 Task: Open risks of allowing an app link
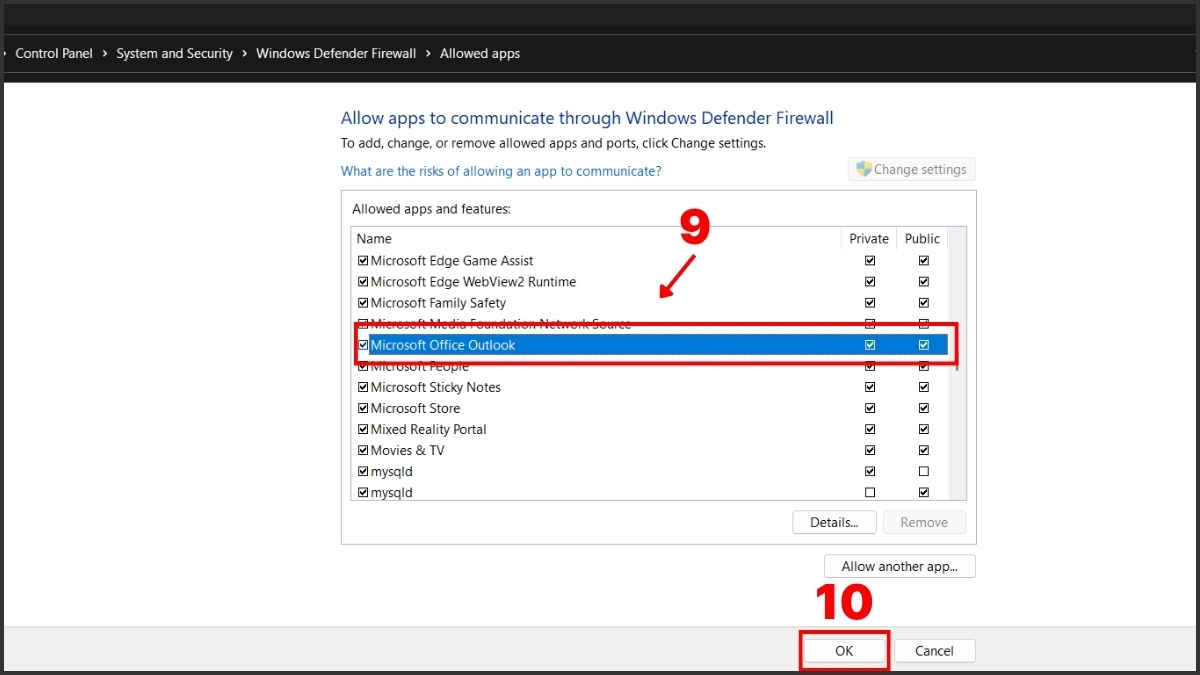tap(500, 171)
